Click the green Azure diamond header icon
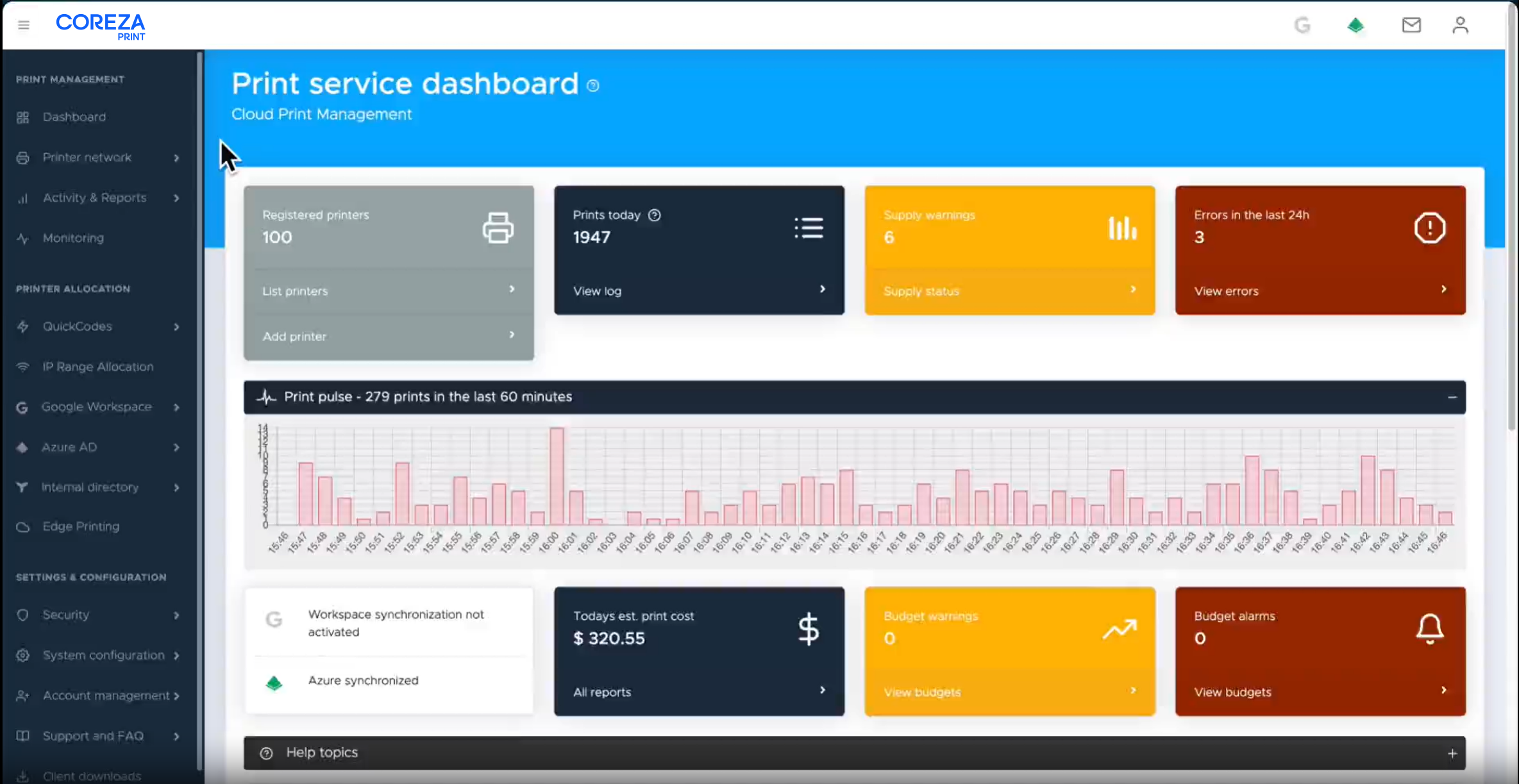 1355,26
